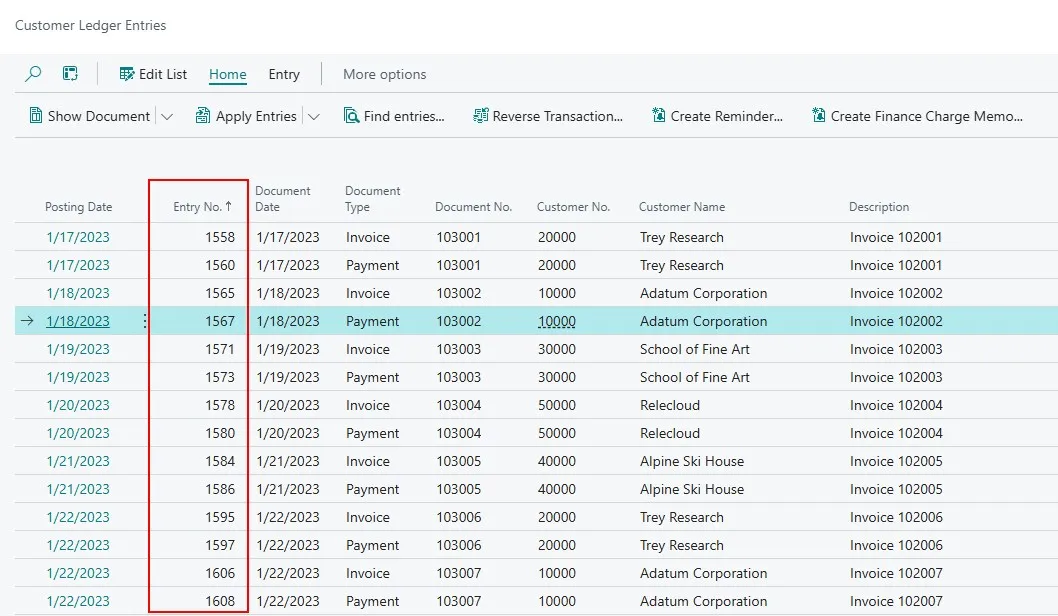Click Trey Research in entry 1558 row
Image resolution: width=1058 pixels, height=616 pixels.
(x=681, y=237)
